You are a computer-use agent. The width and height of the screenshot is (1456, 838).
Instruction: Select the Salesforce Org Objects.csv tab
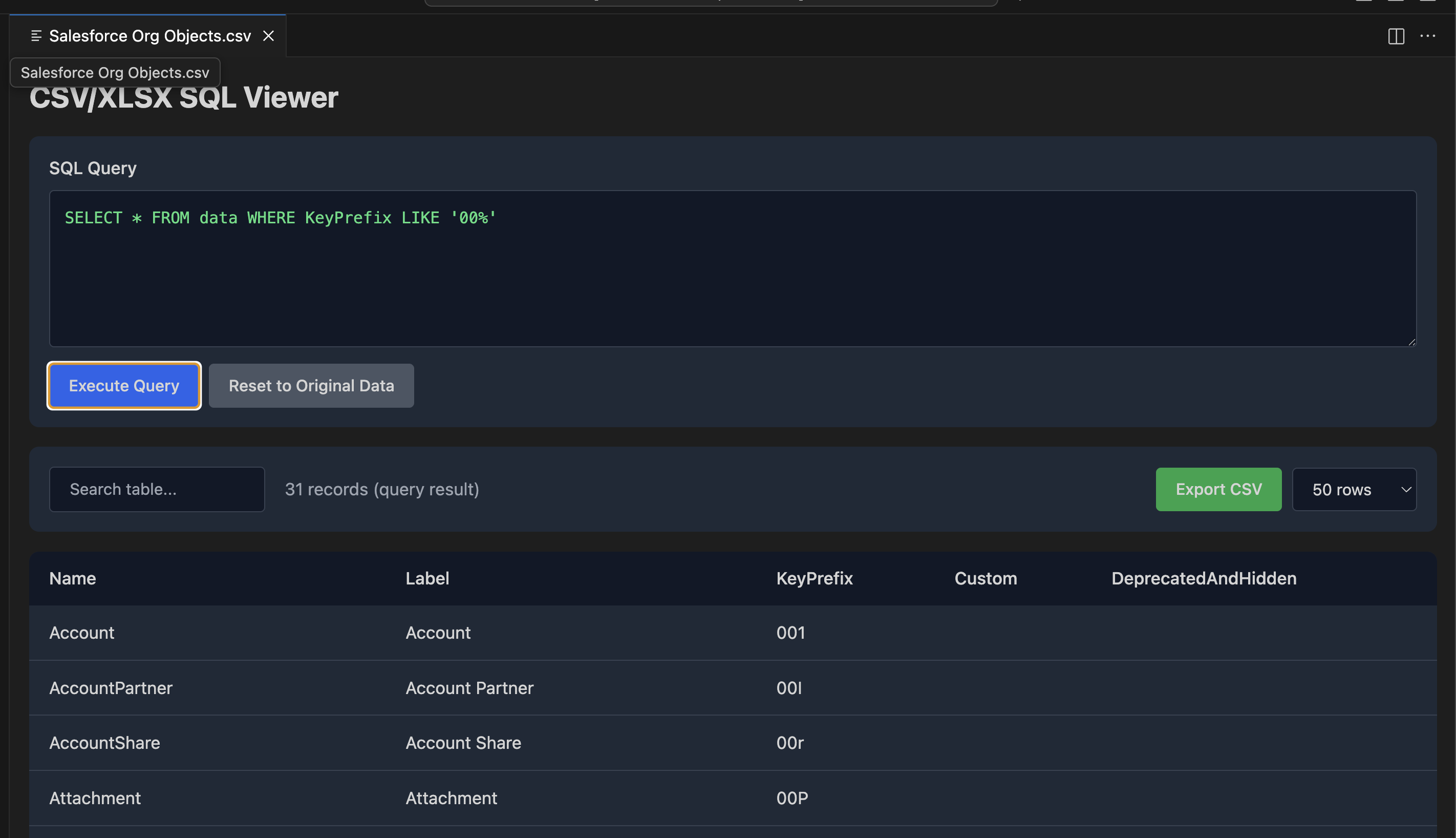[149, 36]
